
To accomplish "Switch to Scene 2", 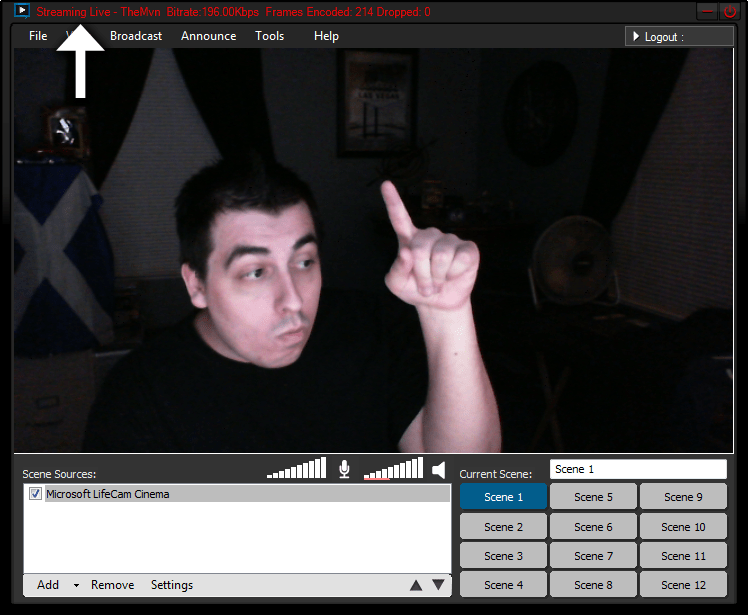I will (x=503, y=527).
